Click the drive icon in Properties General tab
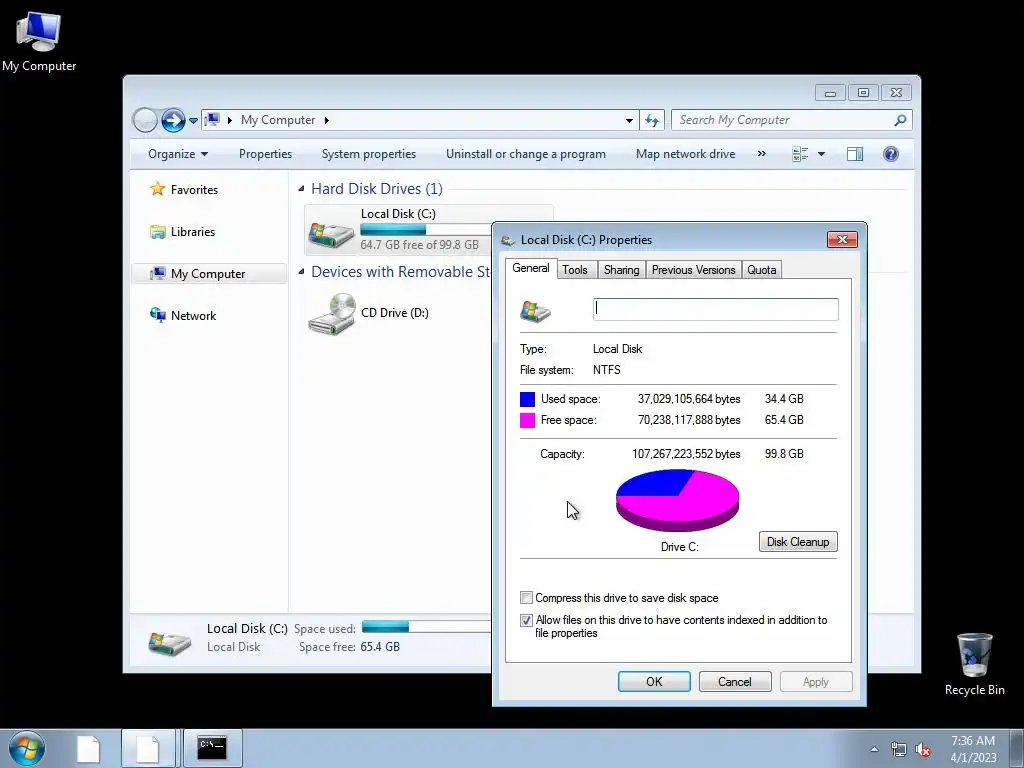 [x=535, y=311]
